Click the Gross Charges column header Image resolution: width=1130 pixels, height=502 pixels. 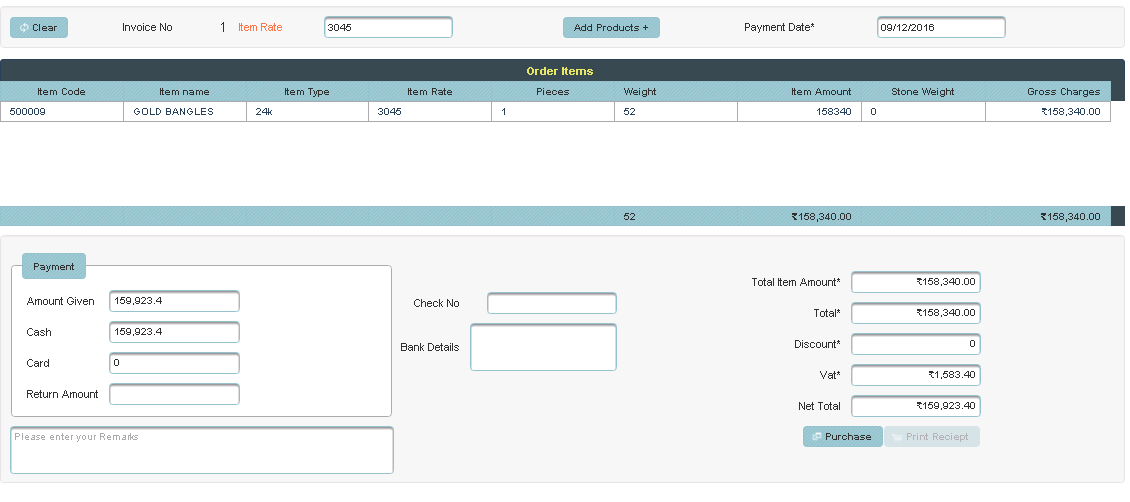(x=1063, y=92)
